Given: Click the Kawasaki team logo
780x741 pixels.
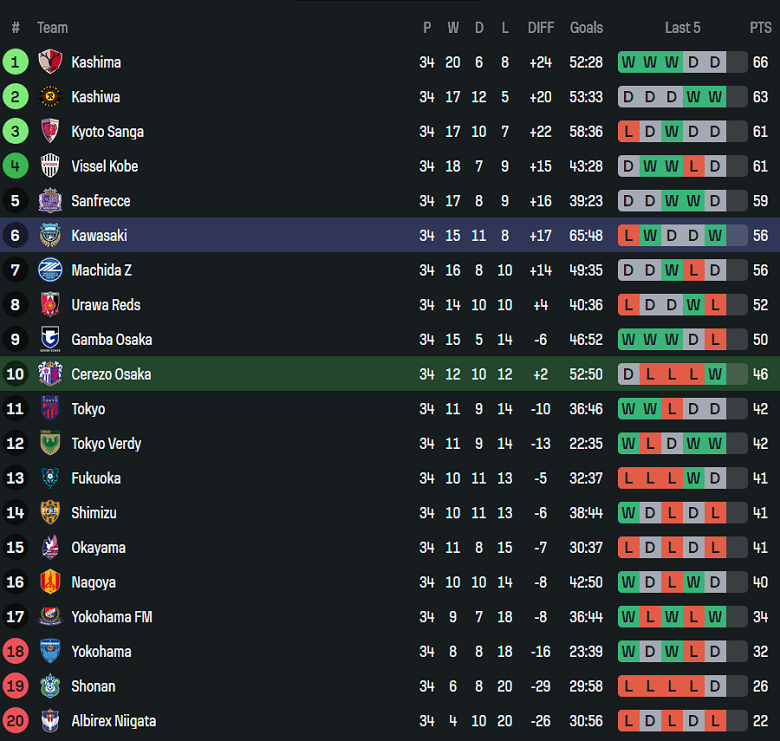Looking at the screenshot, I should 50,236.
